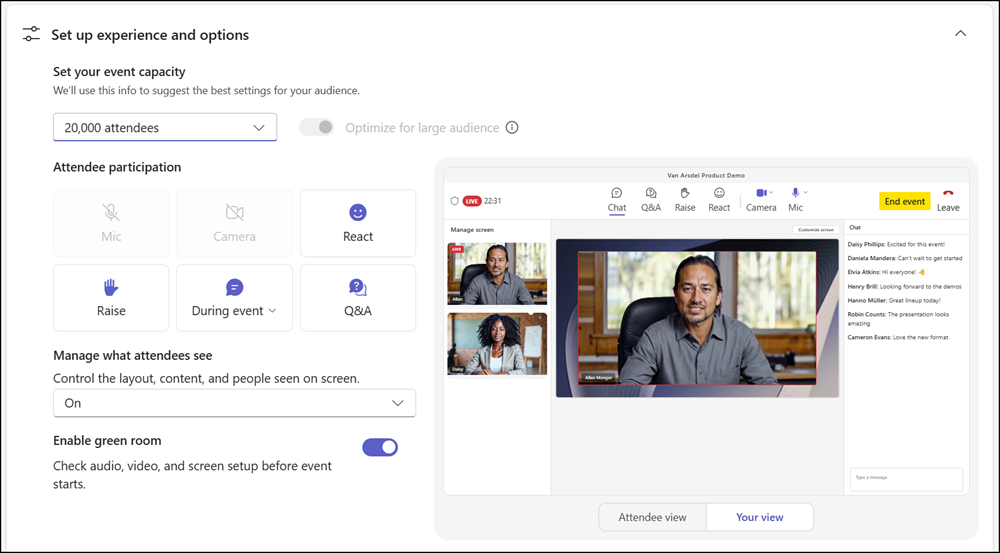Click the settings sliders icon beside the heading
Image resolution: width=1000 pixels, height=553 pixels.
[31, 34]
